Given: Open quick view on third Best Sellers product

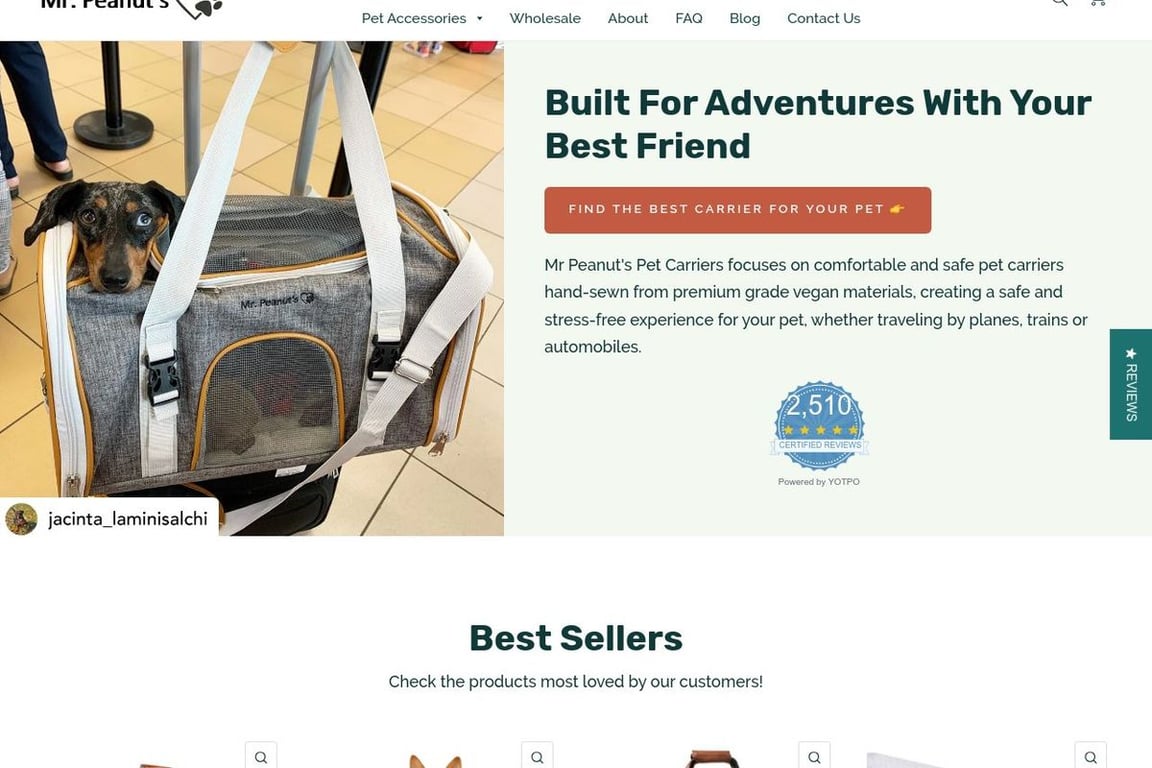Looking at the screenshot, I should click(x=814, y=756).
